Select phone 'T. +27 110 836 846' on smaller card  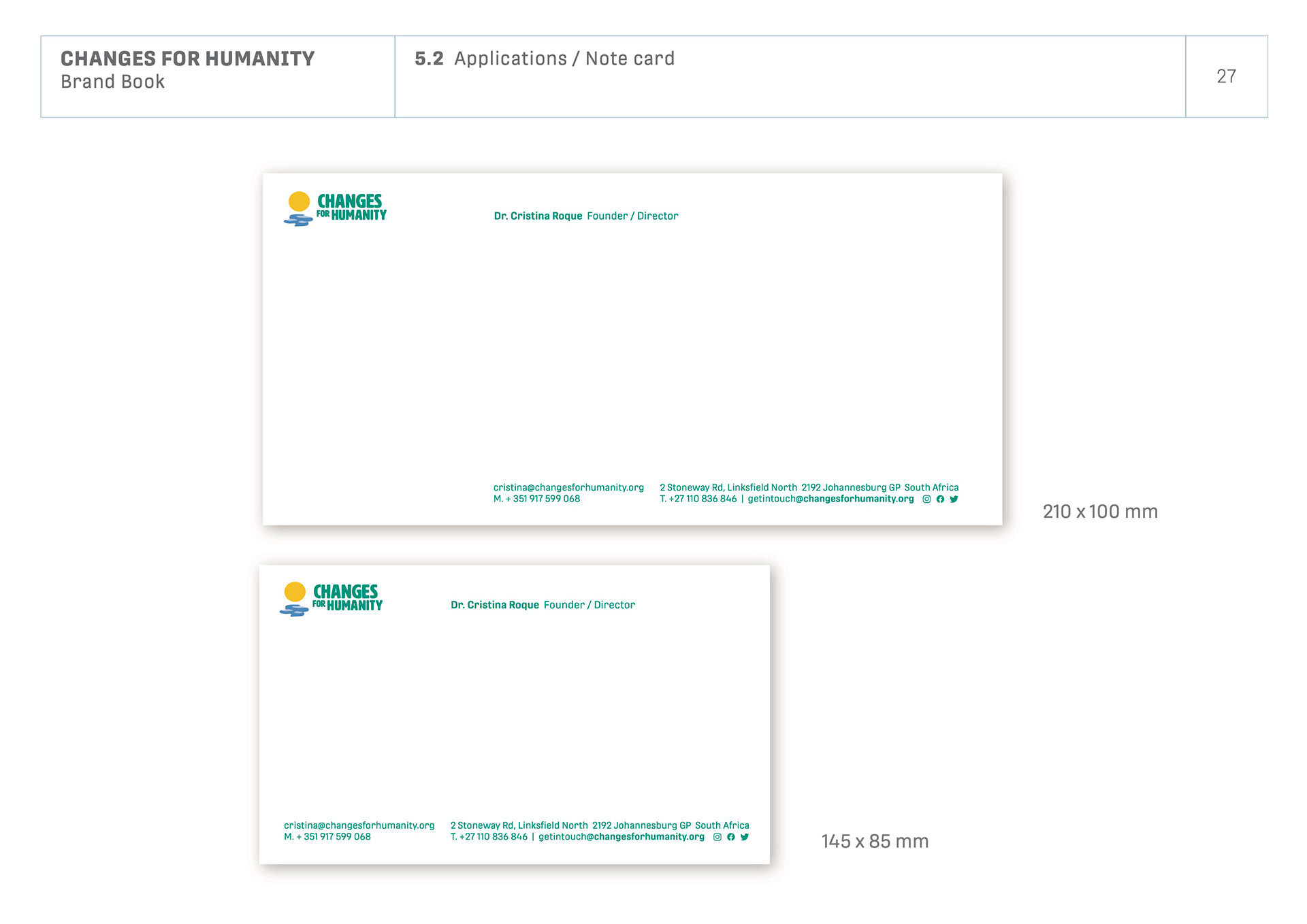coord(489,837)
